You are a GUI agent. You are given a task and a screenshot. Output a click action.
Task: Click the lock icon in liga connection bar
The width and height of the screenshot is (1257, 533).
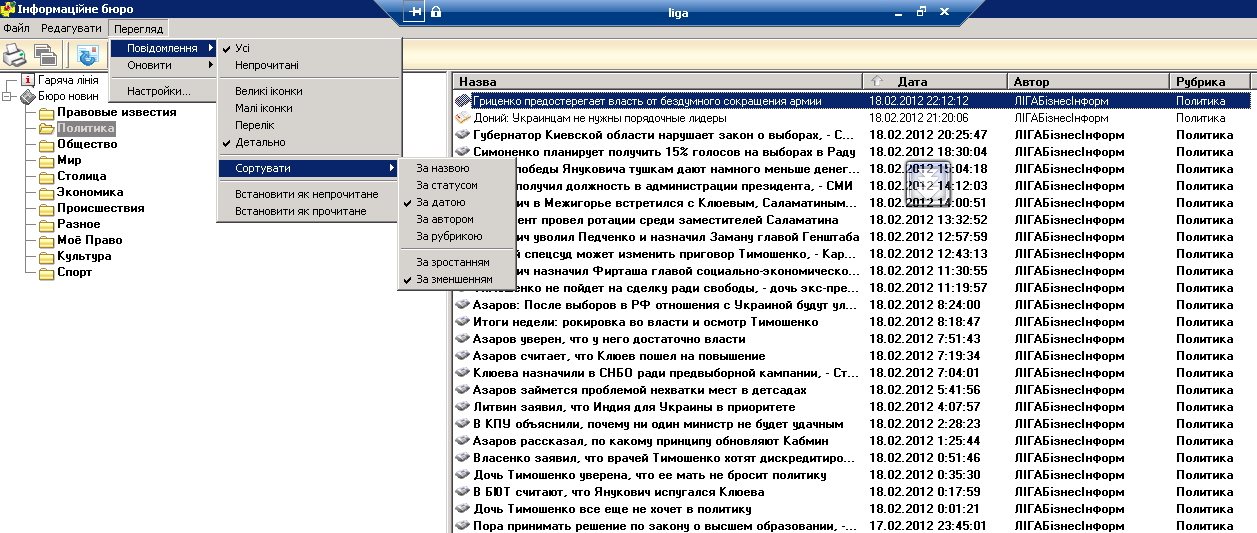coord(436,12)
